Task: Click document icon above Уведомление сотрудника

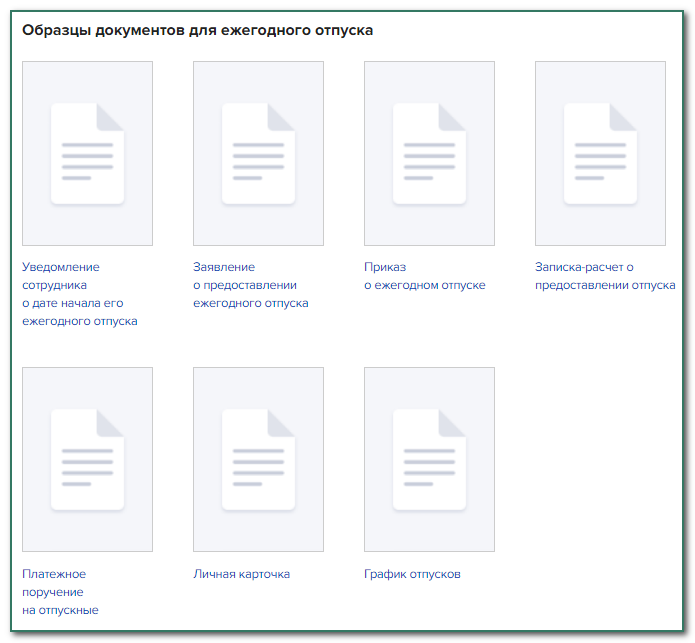Action: click(x=87, y=154)
